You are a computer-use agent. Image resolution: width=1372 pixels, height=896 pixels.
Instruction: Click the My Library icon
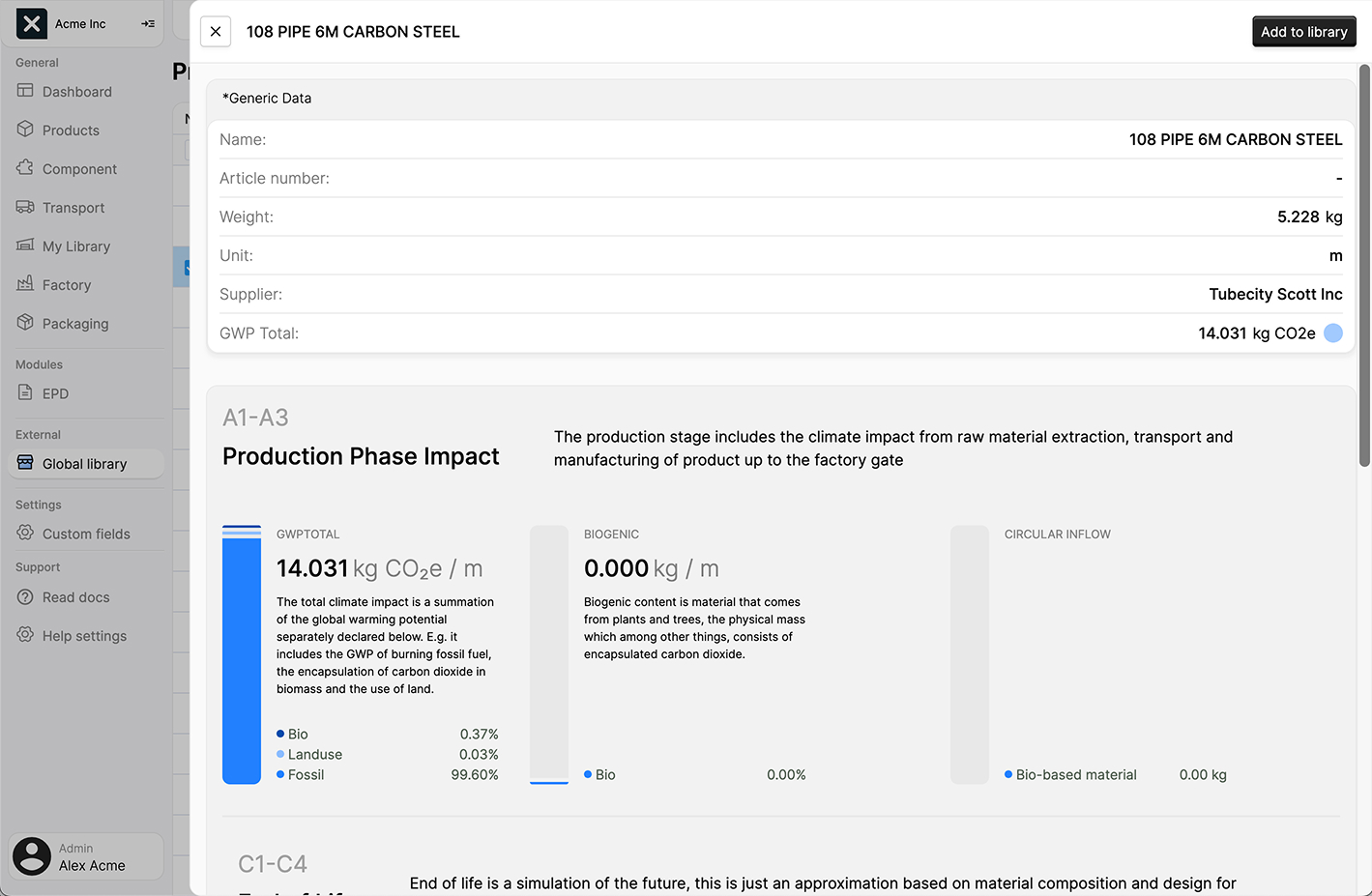tap(25, 246)
